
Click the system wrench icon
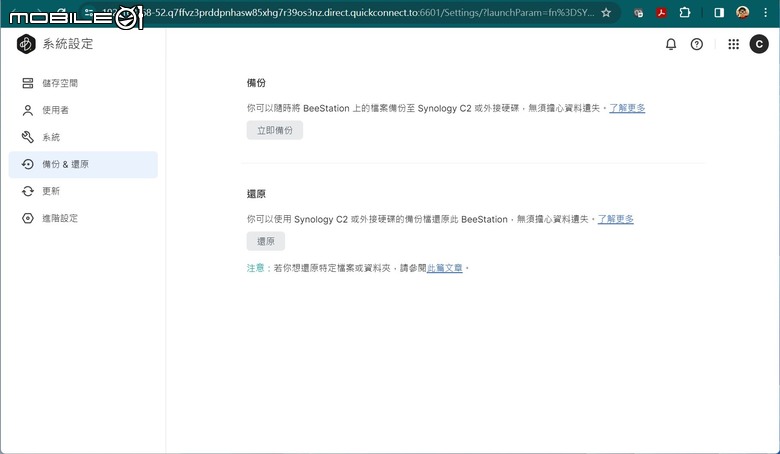click(28, 137)
